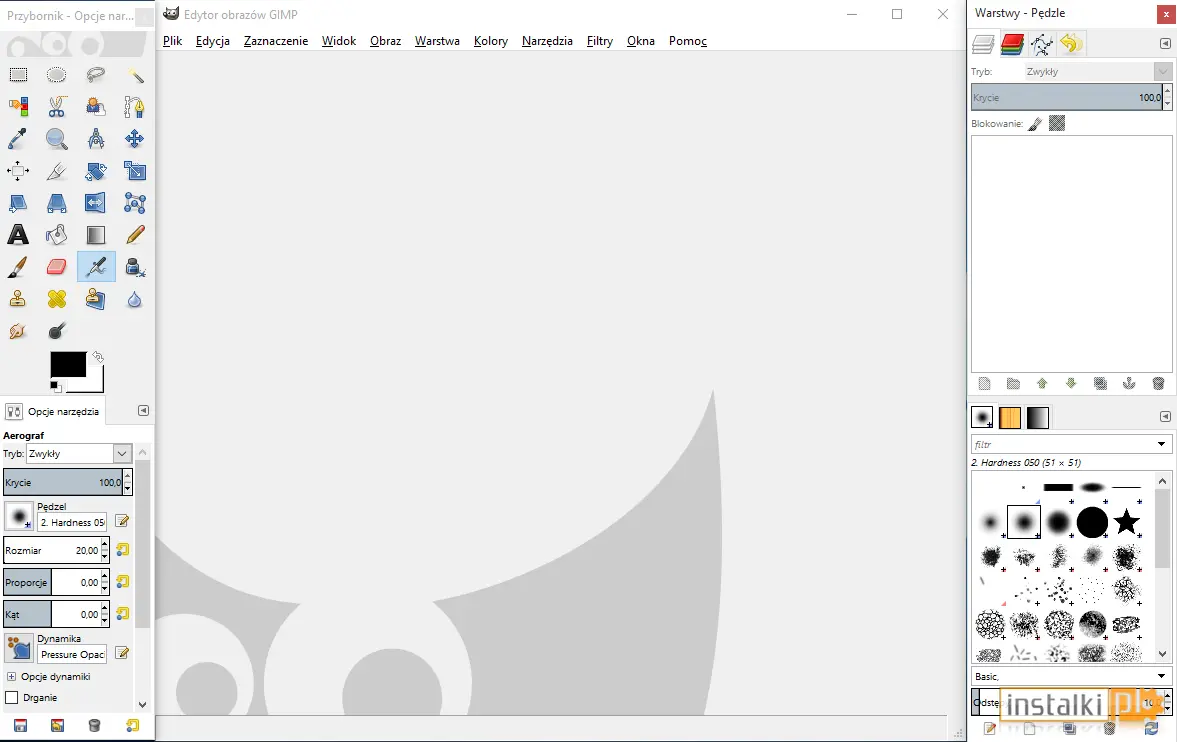
Task: Pick the Move tool
Action: pyautogui.click(x=134, y=138)
